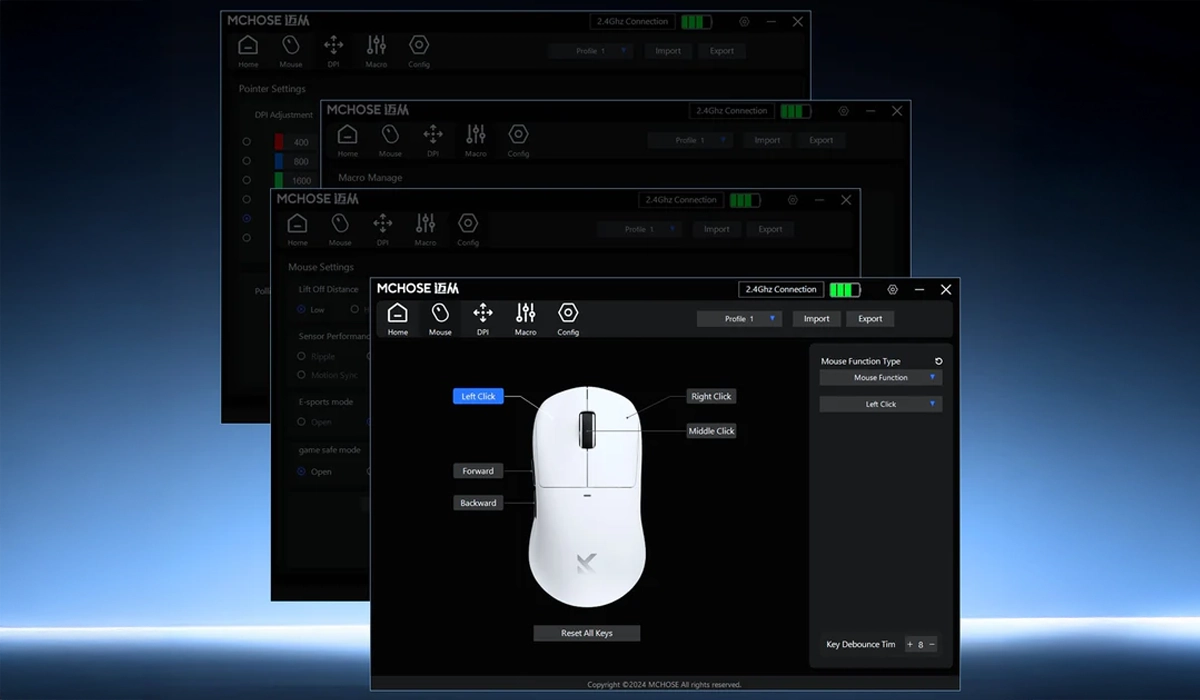Viewport: 1200px width, 700px height.
Task: Reset Mouse Function Type with the refresh icon
Action: 938,361
